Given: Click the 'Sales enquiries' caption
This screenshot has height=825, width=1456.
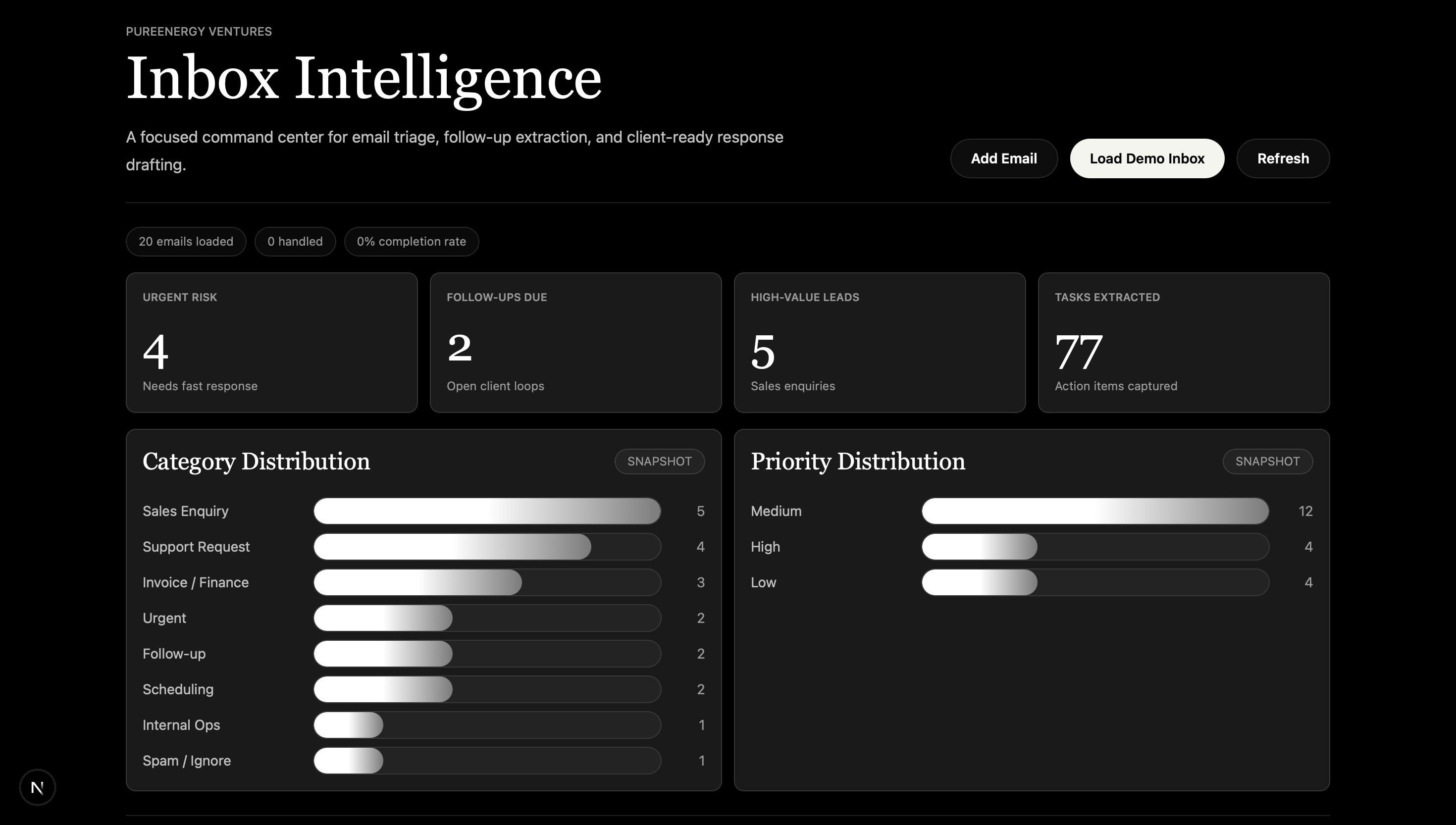Looking at the screenshot, I should point(792,386).
